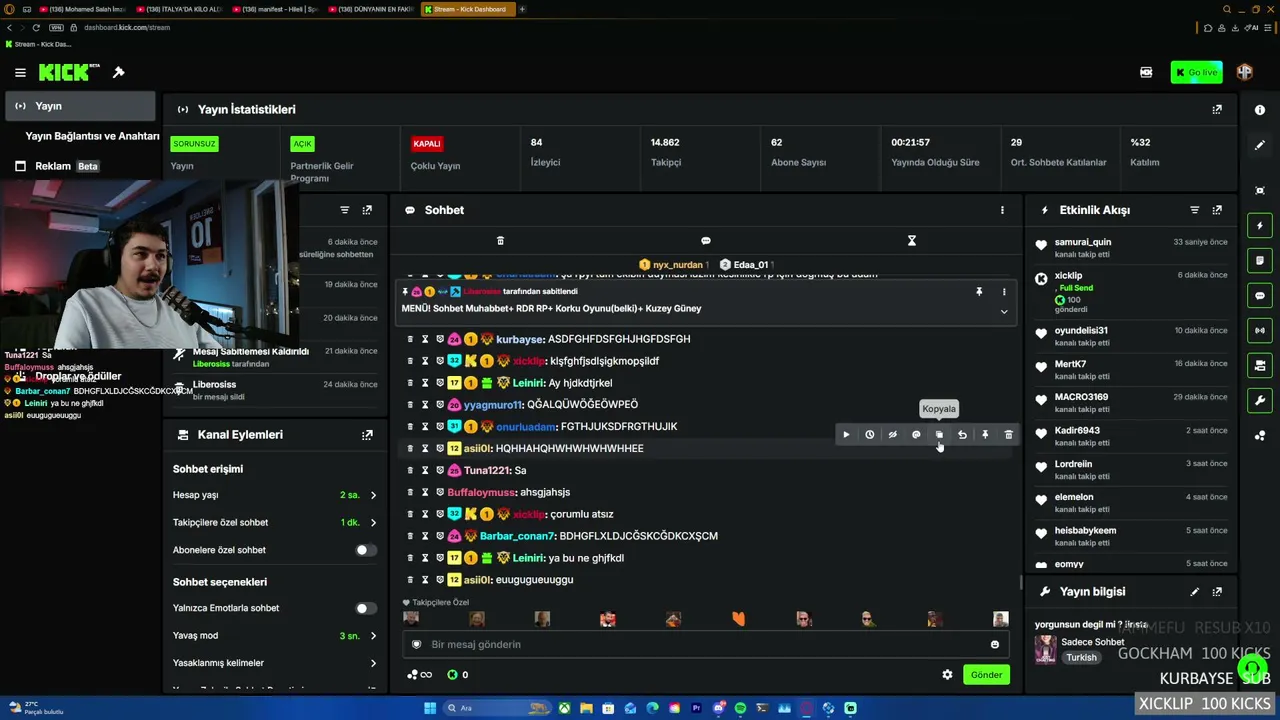
Task: Click the pencil edit icon in right sidebar
Action: tap(1260, 145)
